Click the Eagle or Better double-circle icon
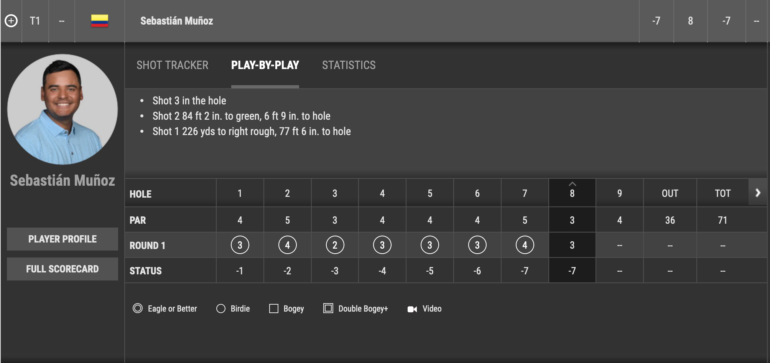Screen dimensions: 770x363 click(x=138, y=308)
